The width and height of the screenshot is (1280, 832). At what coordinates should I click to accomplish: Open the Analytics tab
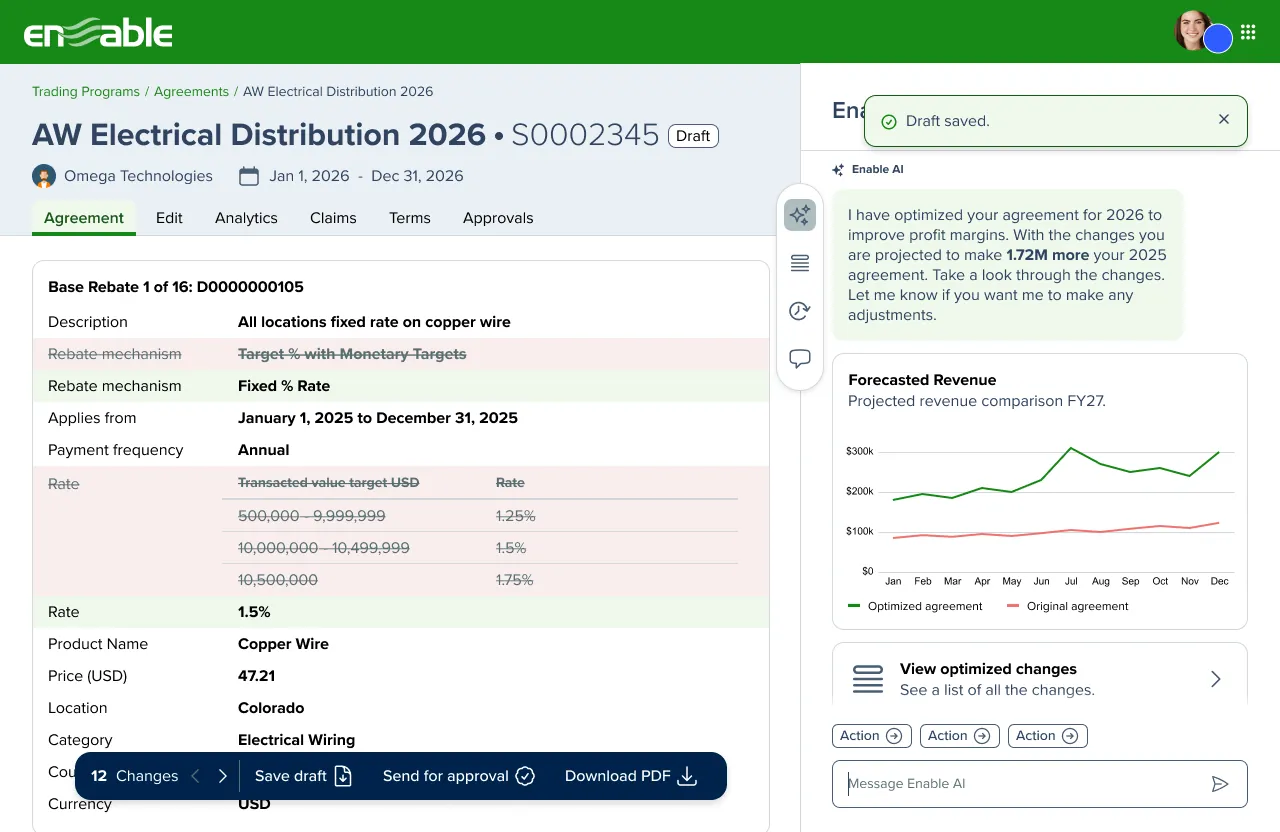pyautogui.click(x=246, y=218)
